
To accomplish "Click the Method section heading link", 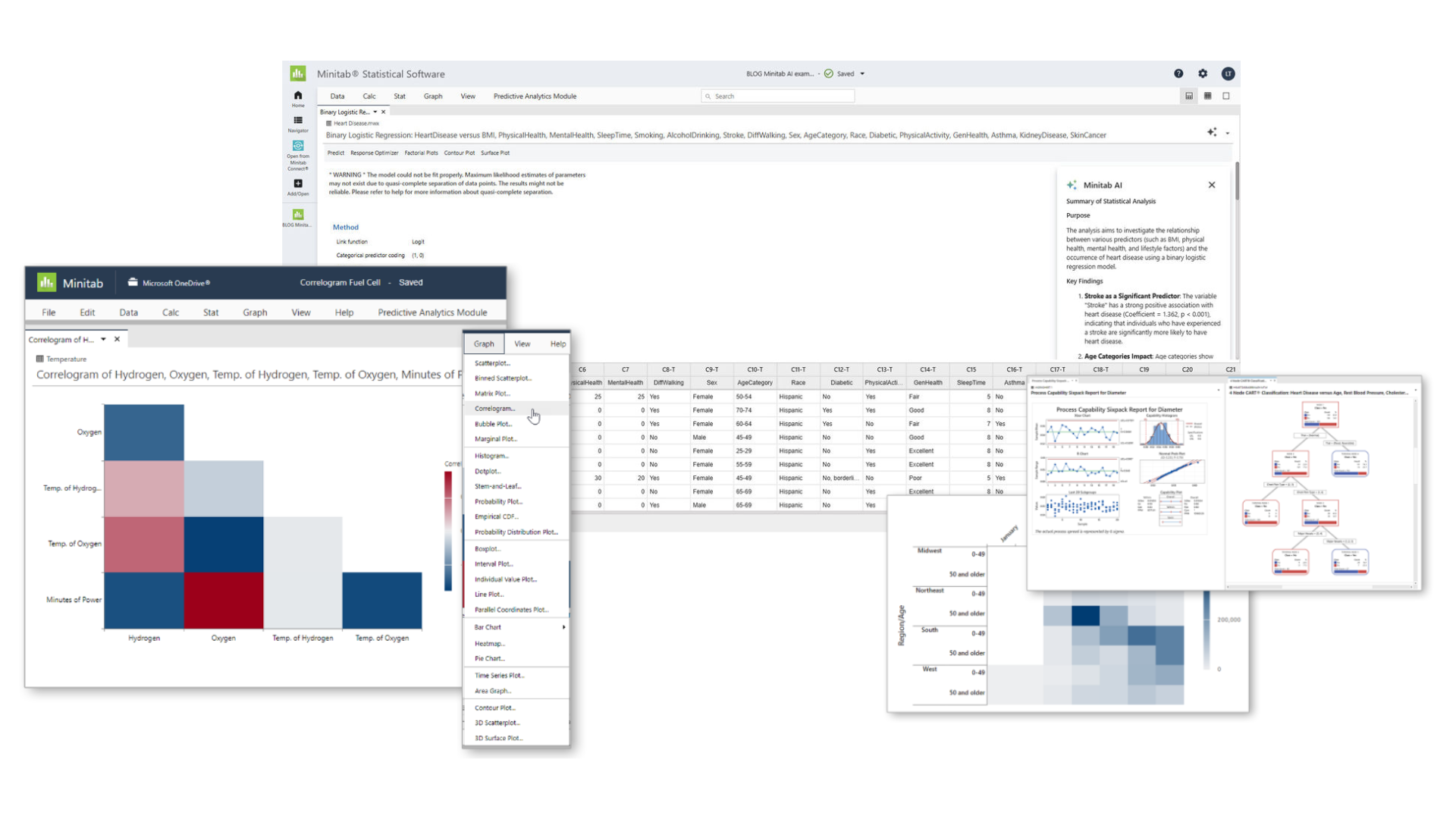I will [x=345, y=227].
